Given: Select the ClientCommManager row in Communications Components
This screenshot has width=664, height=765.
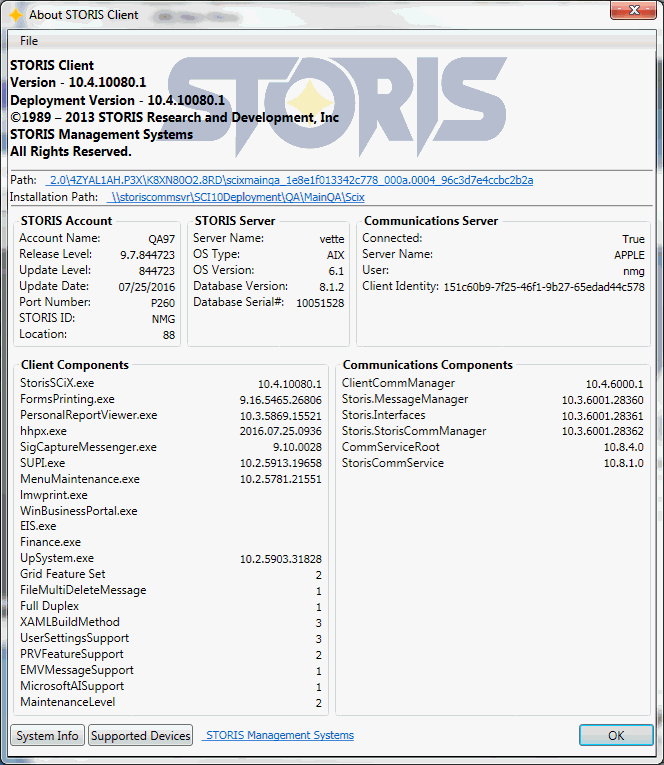Looking at the screenshot, I should point(398,383).
